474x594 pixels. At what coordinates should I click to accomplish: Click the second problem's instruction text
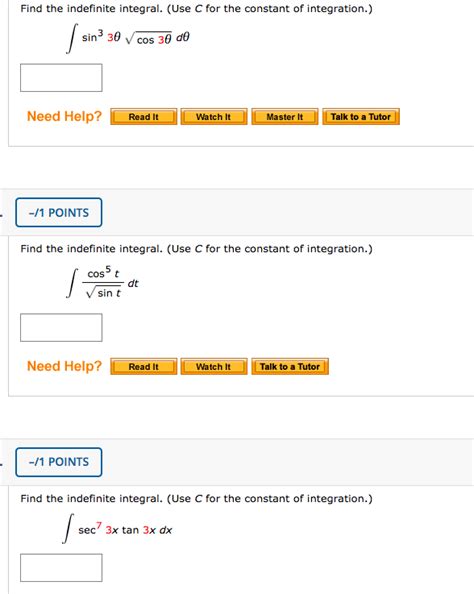(x=196, y=249)
